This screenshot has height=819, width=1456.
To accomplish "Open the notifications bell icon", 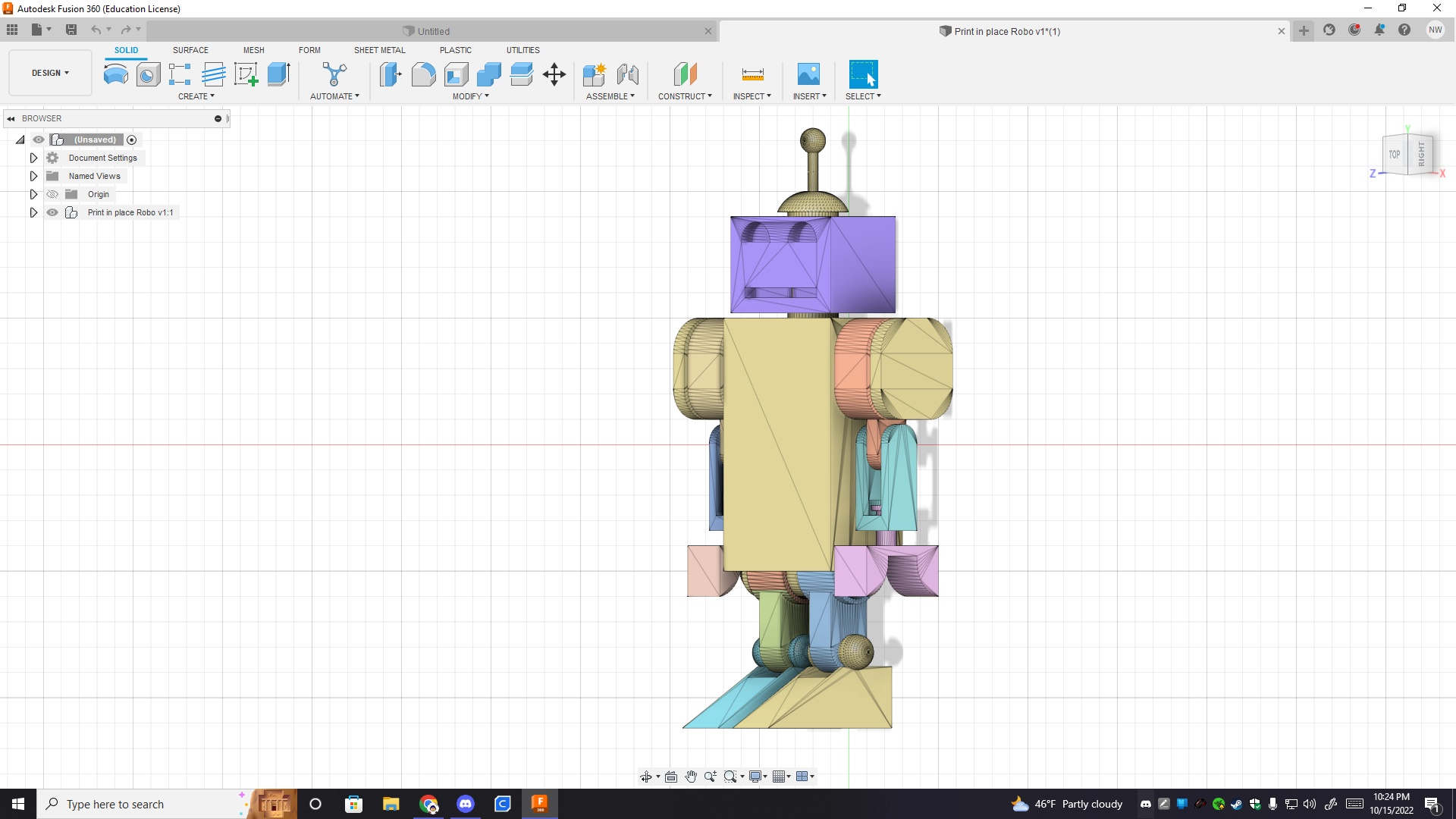I will [x=1379, y=30].
